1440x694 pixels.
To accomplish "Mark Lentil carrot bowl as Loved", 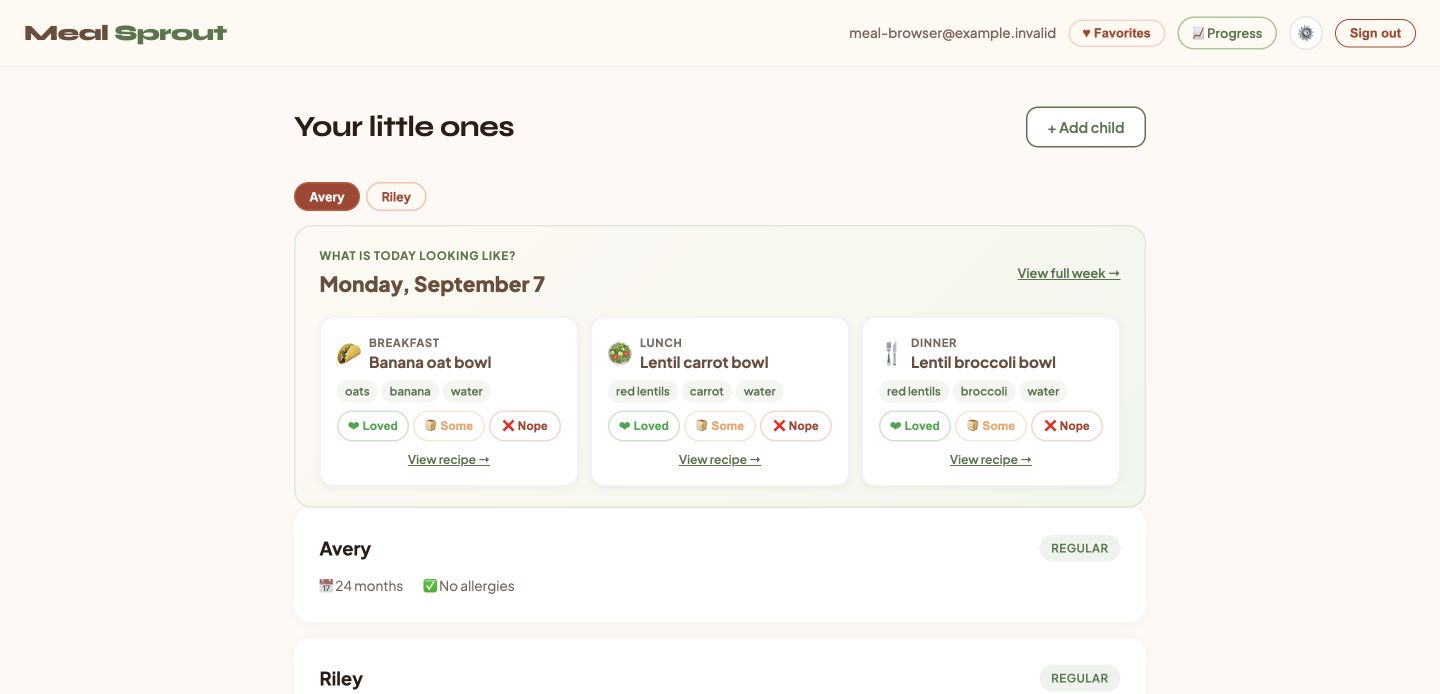I will (x=644, y=426).
